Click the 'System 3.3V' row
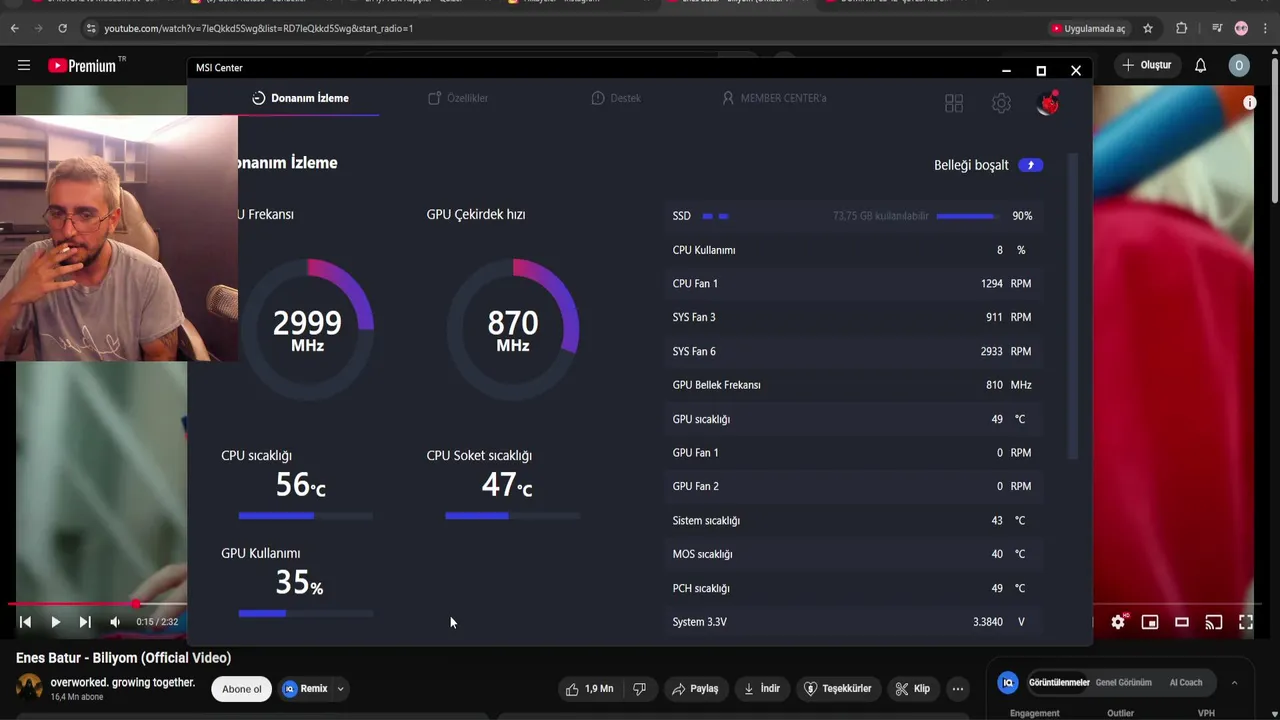The width and height of the screenshot is (1280, 720). click(x=853, y=622)
